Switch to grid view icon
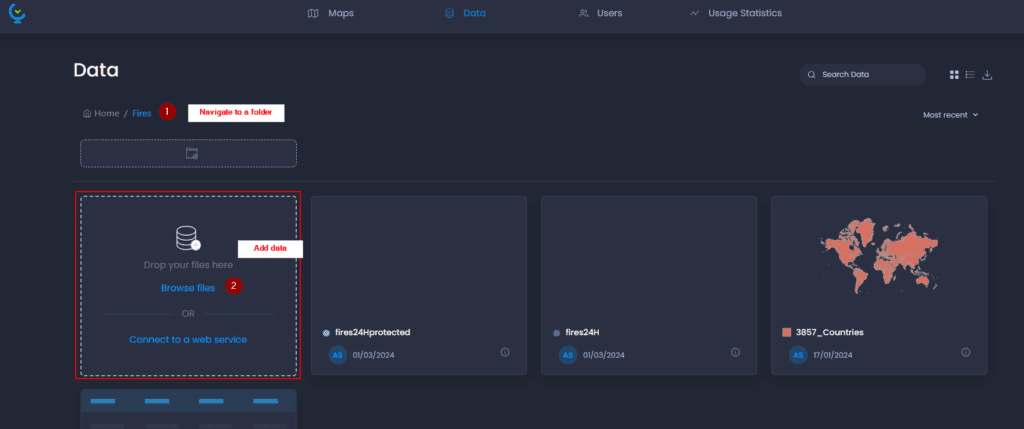The width and height of the screenshot is (1024, 429). pyautogui.click(x=954, y=75)
